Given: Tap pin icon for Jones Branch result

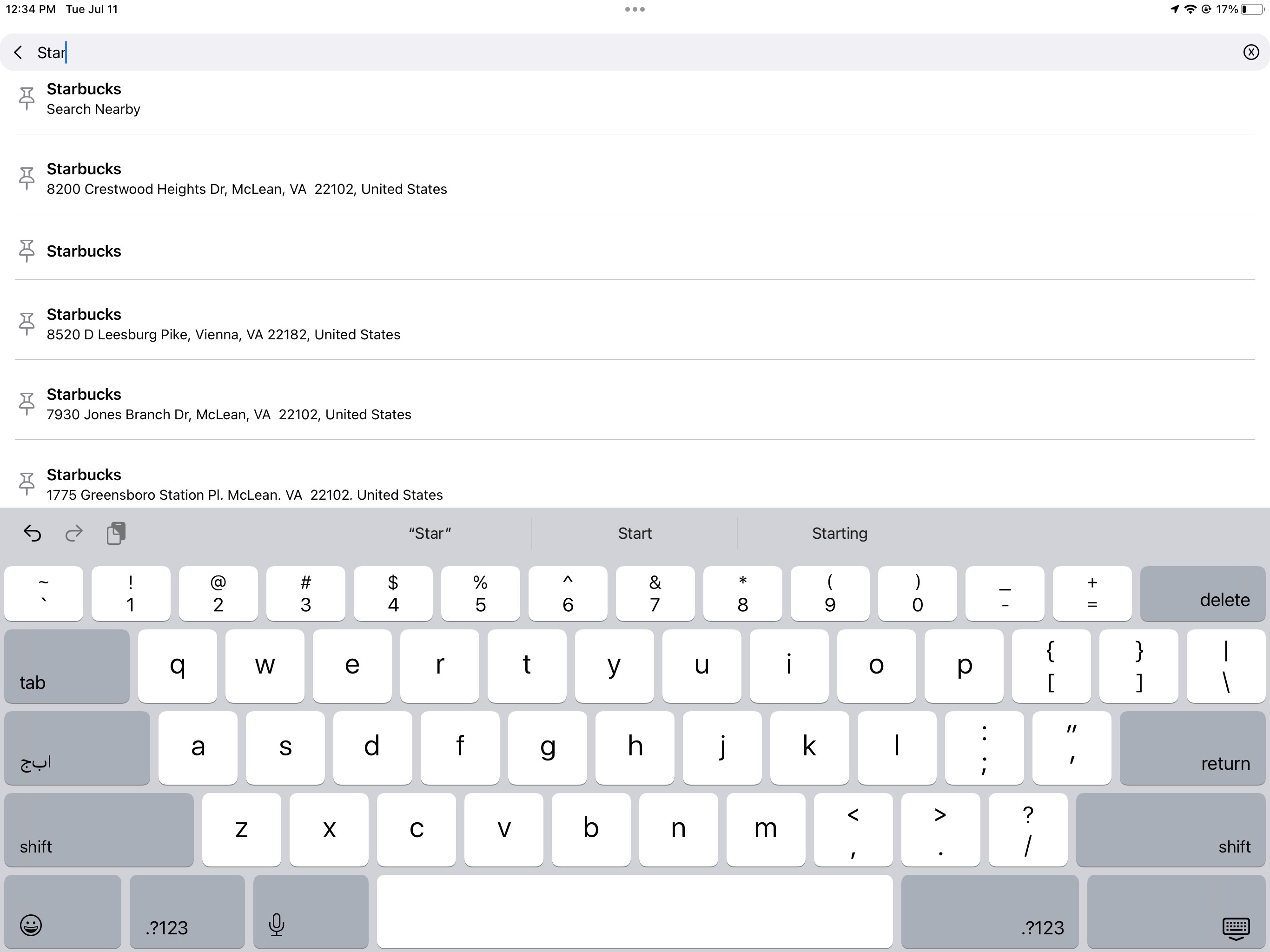Looking at the screenshot, I should coord(26,403).
